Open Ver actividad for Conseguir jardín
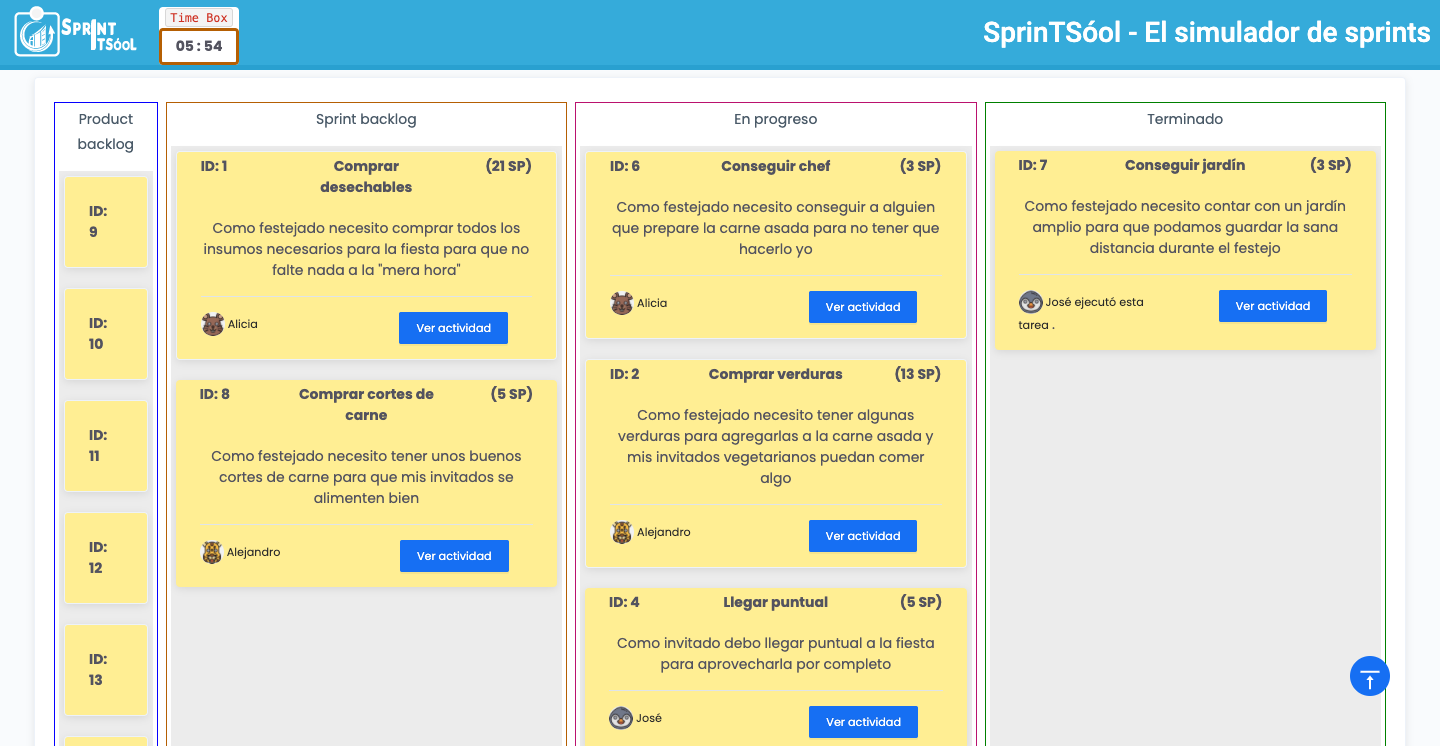 [x=1273, y=306]
